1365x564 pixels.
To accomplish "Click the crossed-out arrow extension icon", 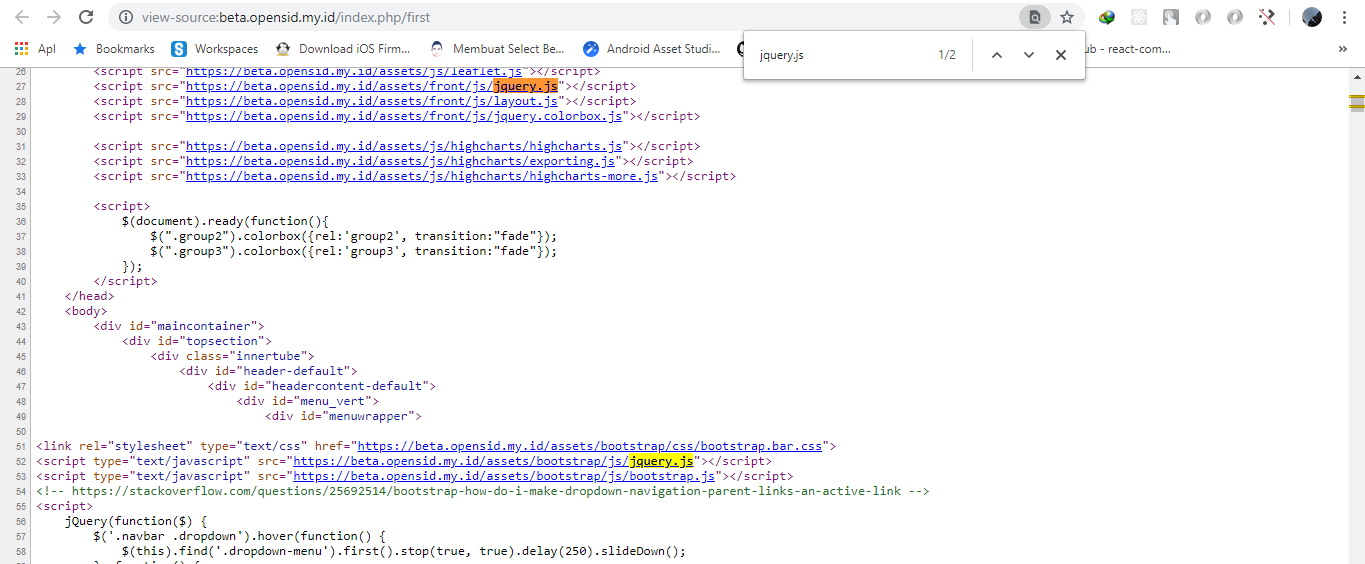I will [x=1267, y=17].
